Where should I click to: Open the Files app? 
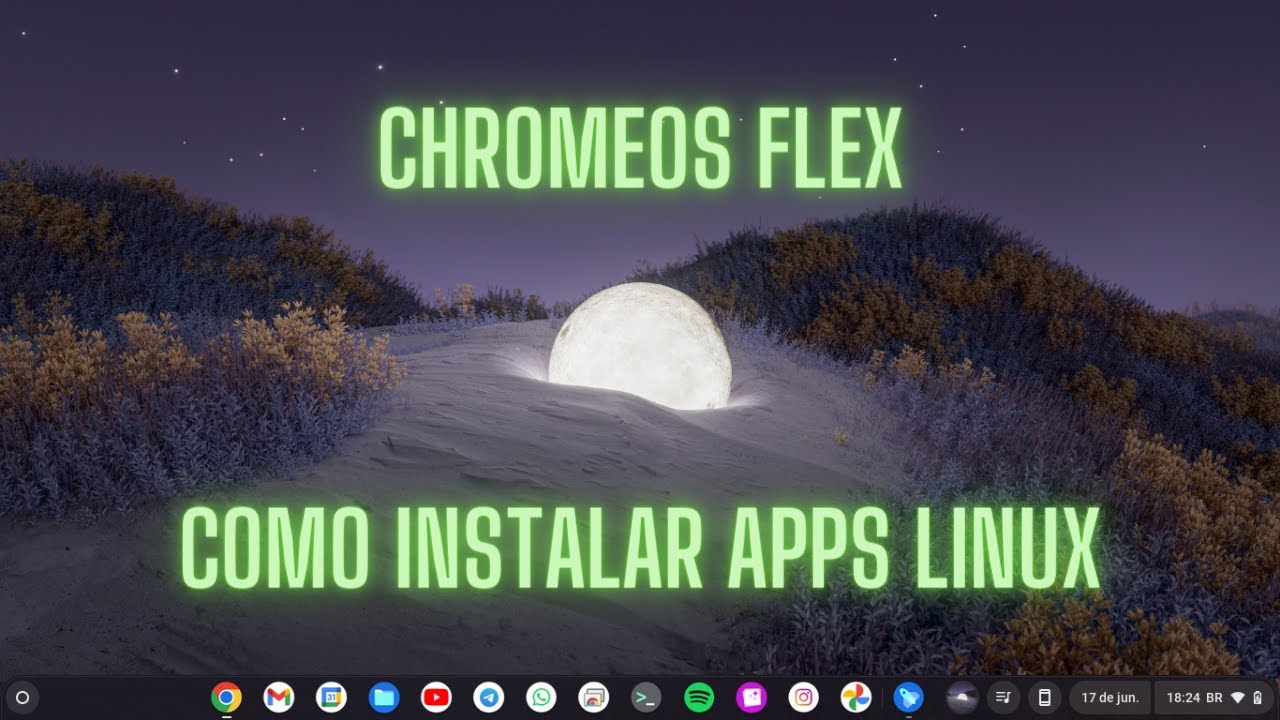pos(384,697)
